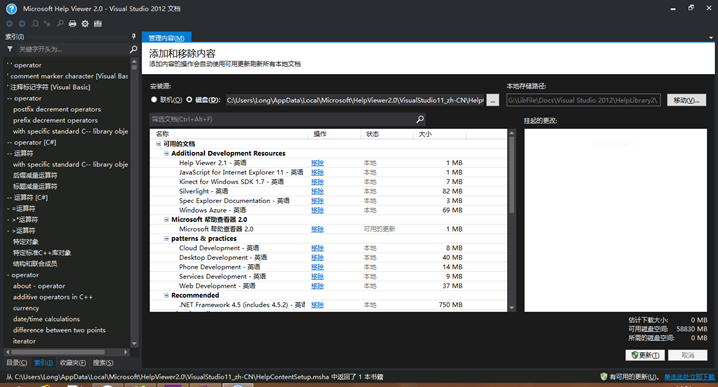718x387 pixels.
Task: Move the index horizontal scrollbar thumb
Action: click(58, 352)
